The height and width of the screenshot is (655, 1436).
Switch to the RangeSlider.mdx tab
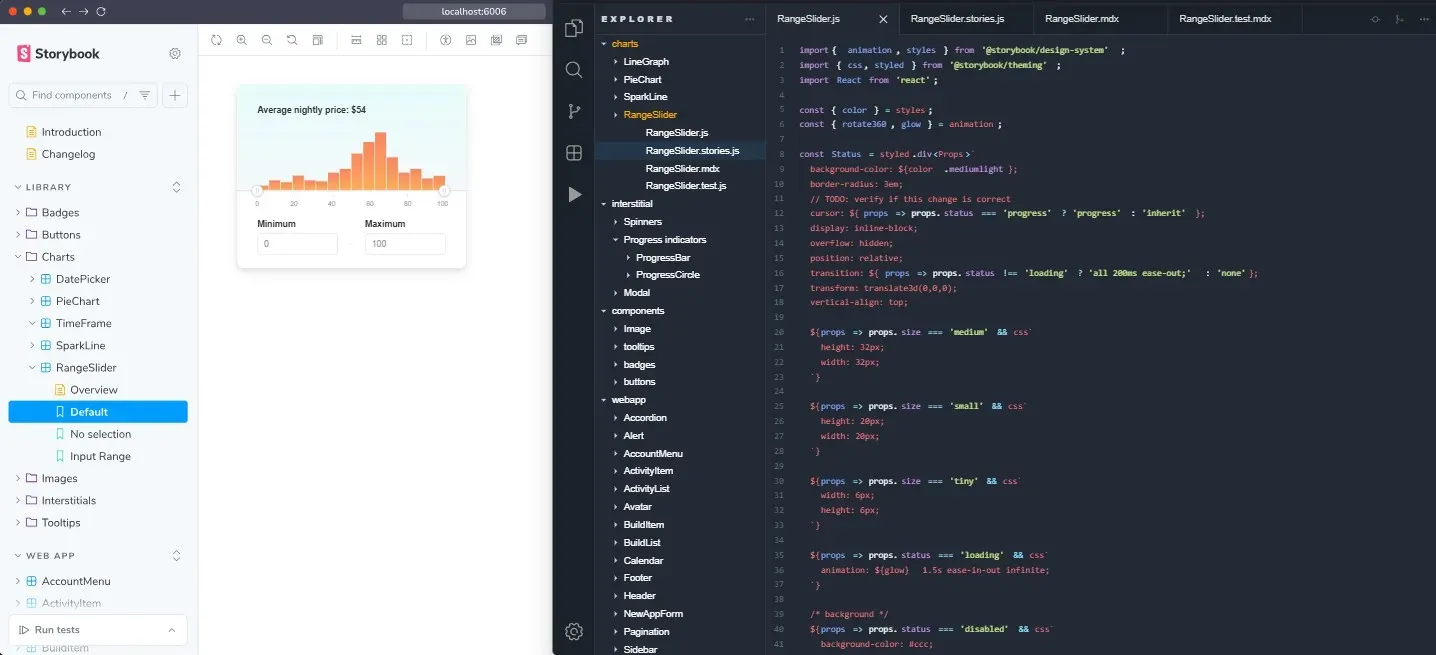[x=1084, y=19]
